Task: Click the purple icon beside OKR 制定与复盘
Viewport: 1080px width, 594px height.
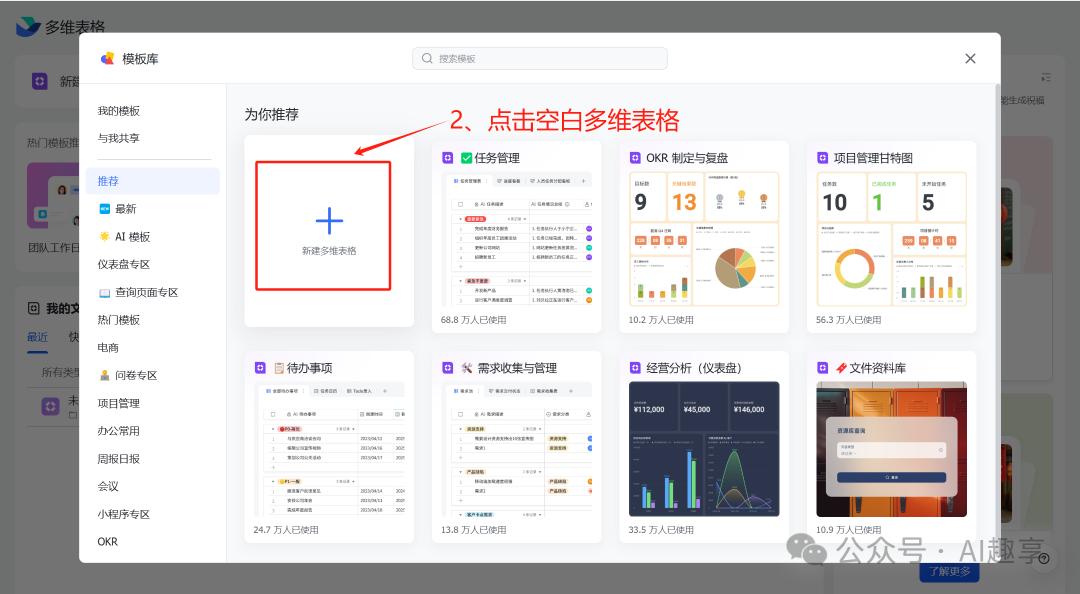Action: point(635,158)
